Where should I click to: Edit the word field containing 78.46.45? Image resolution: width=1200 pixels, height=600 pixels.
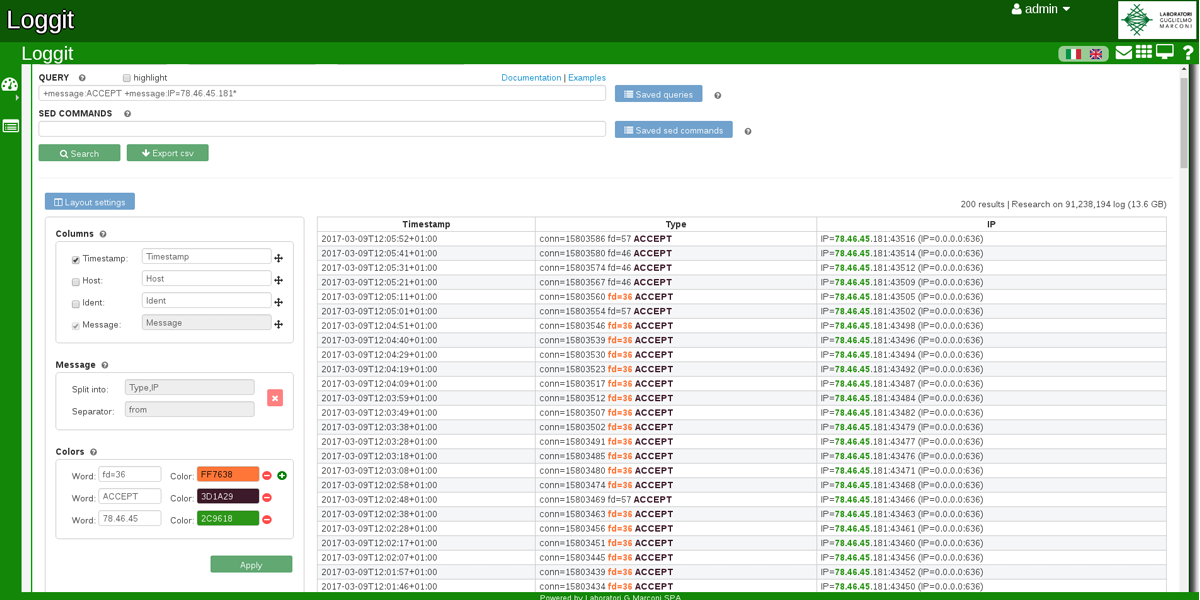point(129,519)
